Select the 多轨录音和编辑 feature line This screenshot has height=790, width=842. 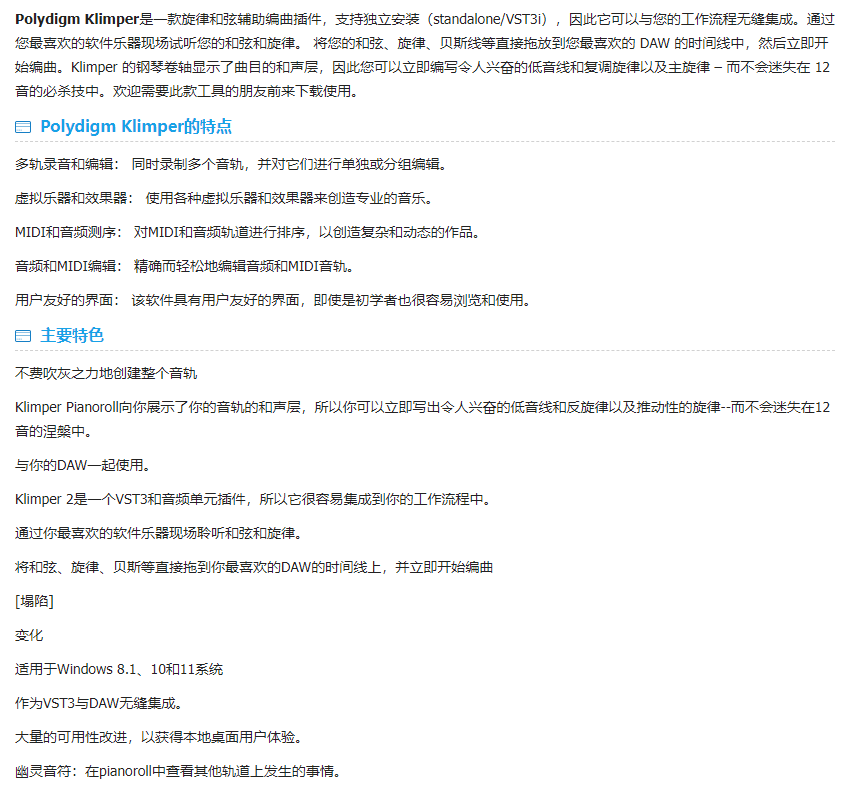(x=231, y=164)
